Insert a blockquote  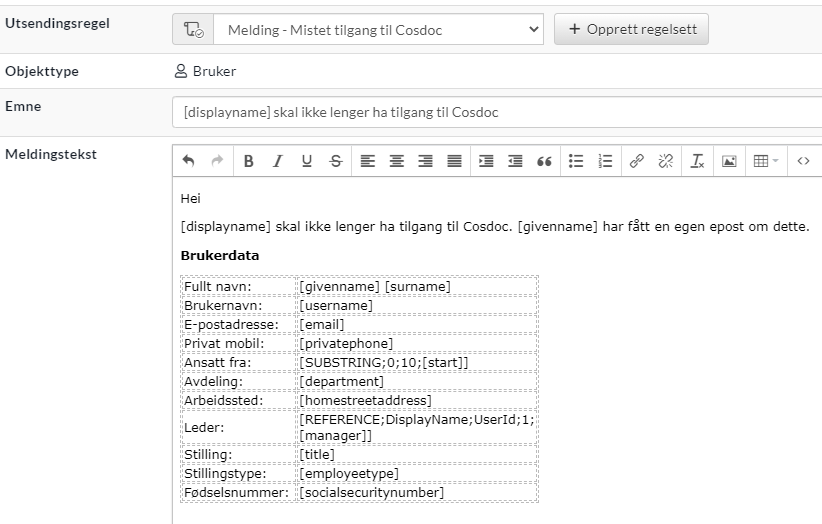(544, 161)
